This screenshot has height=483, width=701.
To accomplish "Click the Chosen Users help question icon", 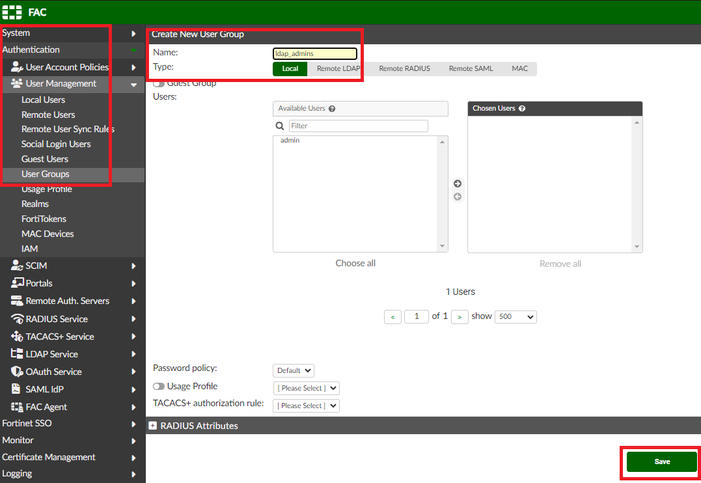I will [x=522, y=109].
